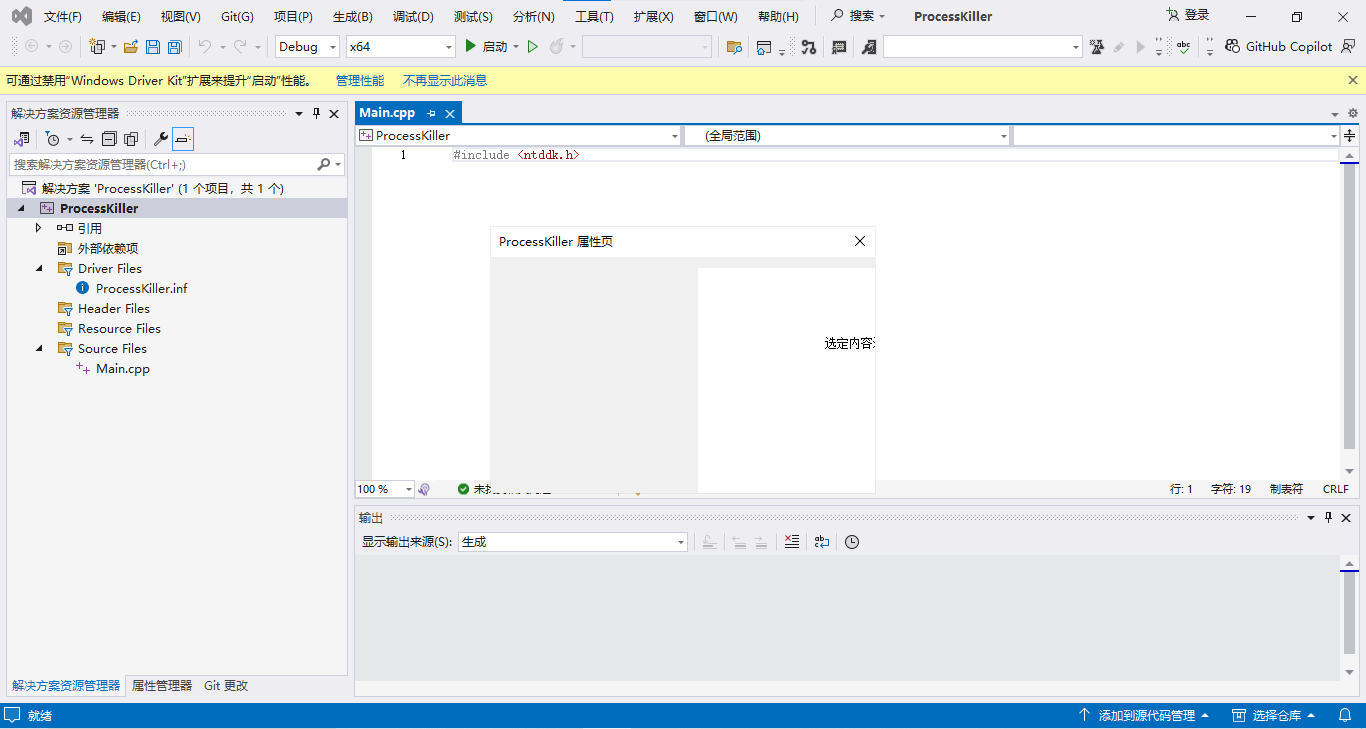This screenshot has height=729, width=1366.
Task: Click the Git branch toolbar icon
Action: (809, 46)
